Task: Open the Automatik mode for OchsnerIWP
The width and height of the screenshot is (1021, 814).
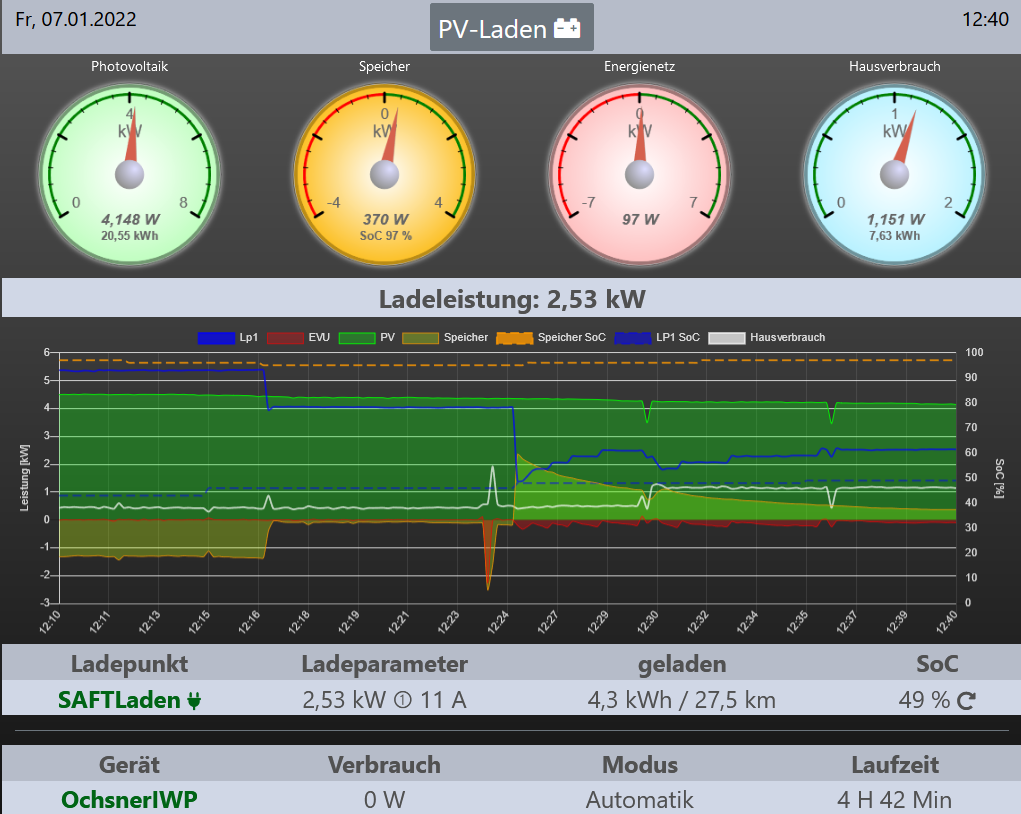Action: click(639, 800)
